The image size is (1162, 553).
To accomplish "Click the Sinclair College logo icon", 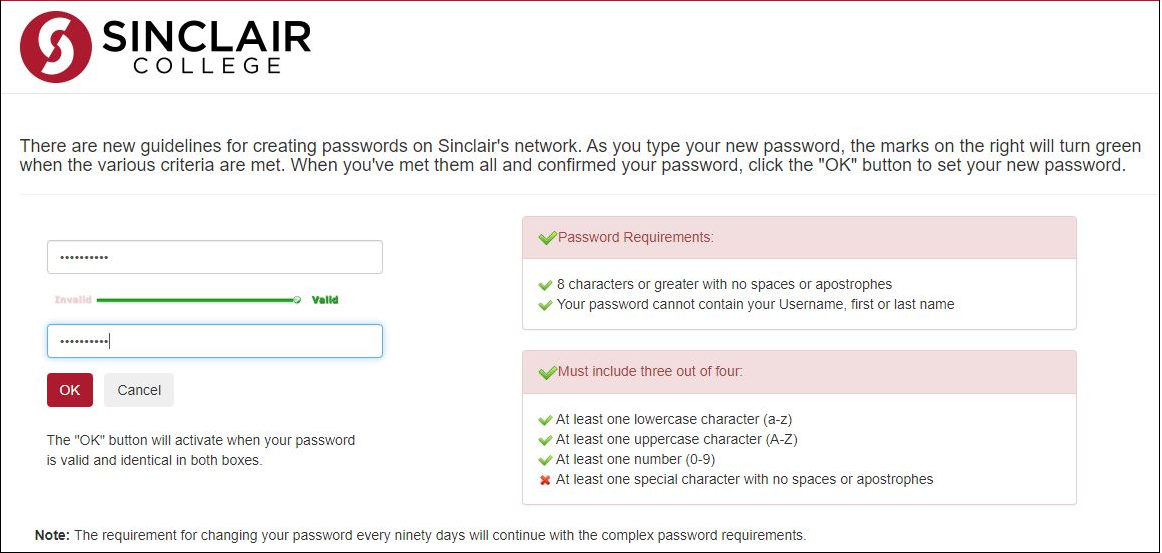I will [56, 47].
